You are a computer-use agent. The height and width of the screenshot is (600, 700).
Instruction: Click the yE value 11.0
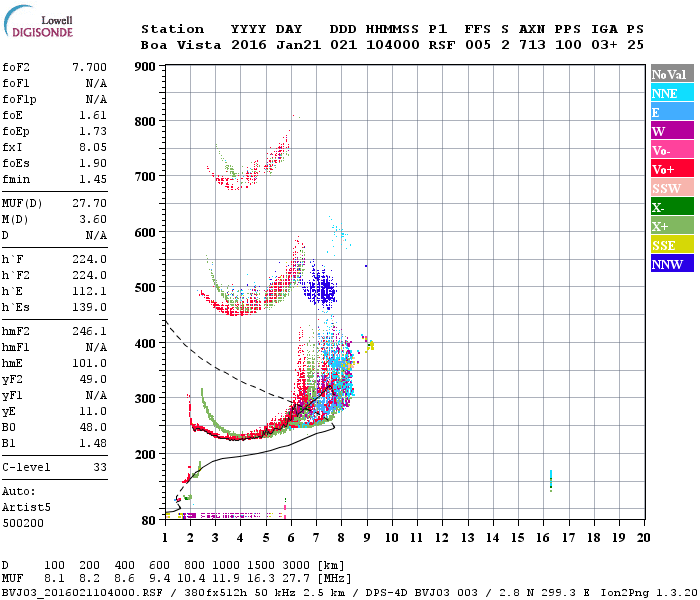click(93, 412)
